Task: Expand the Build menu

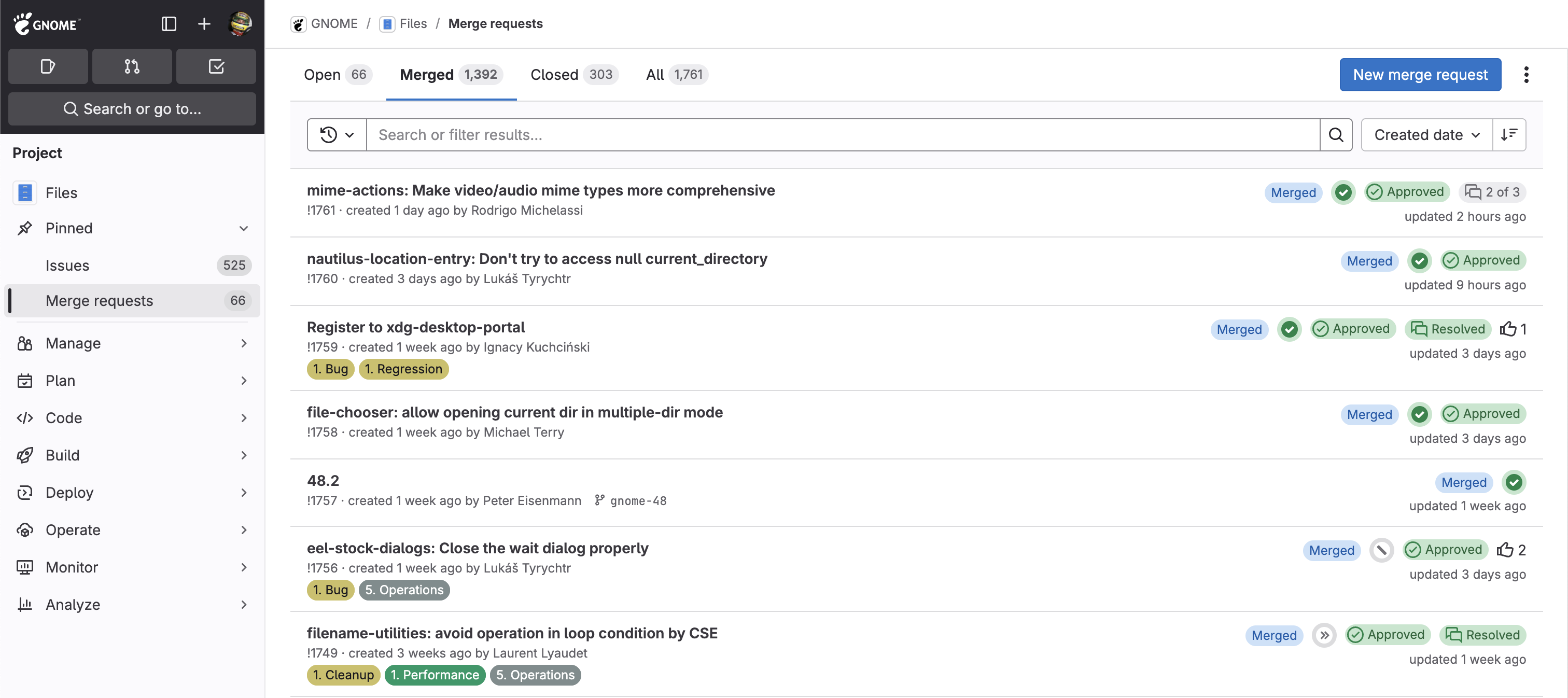Action: tap(132, 455)
